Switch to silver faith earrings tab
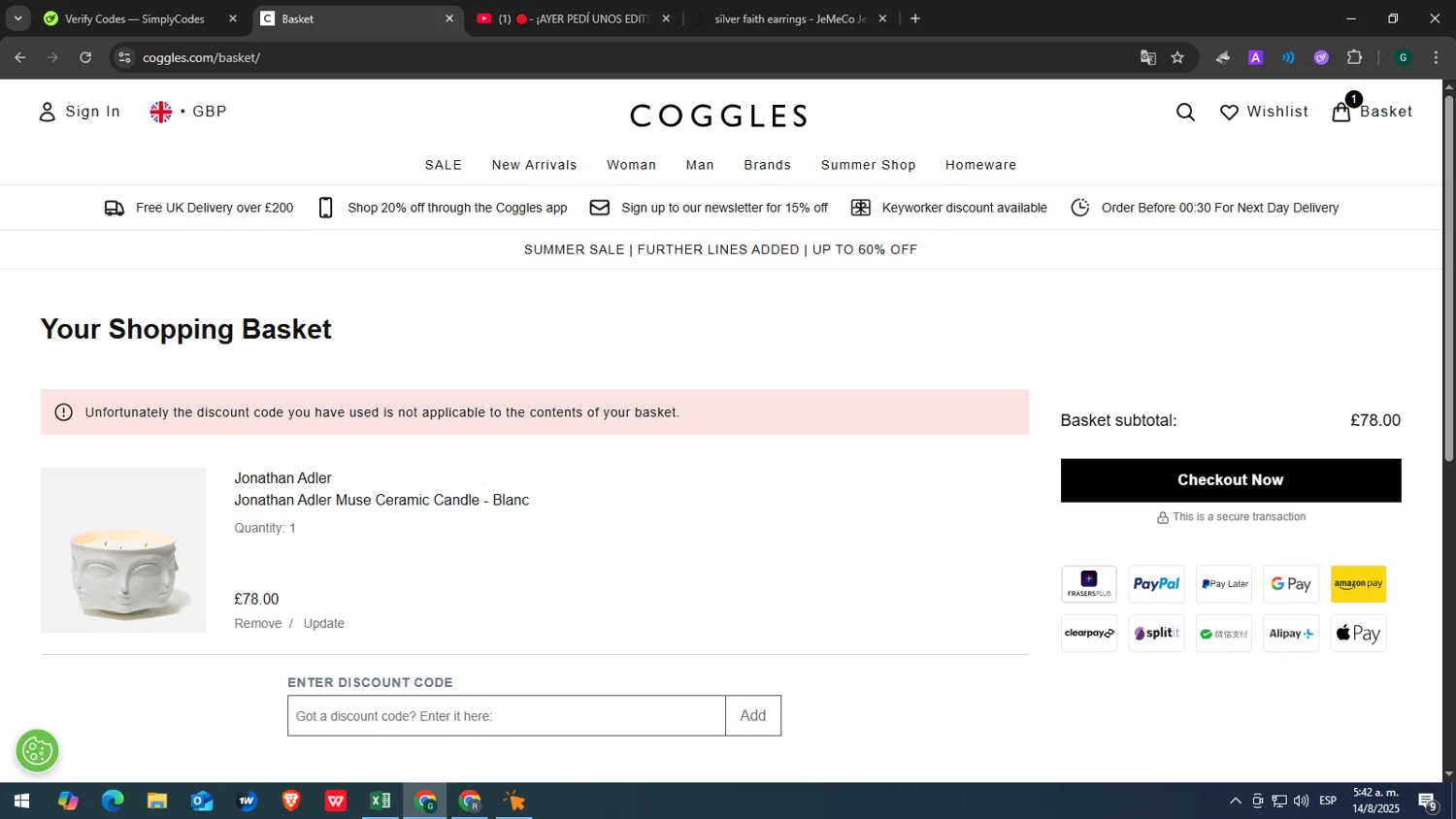The width and height of the screenshot is (1456, 819). point(789,18)
